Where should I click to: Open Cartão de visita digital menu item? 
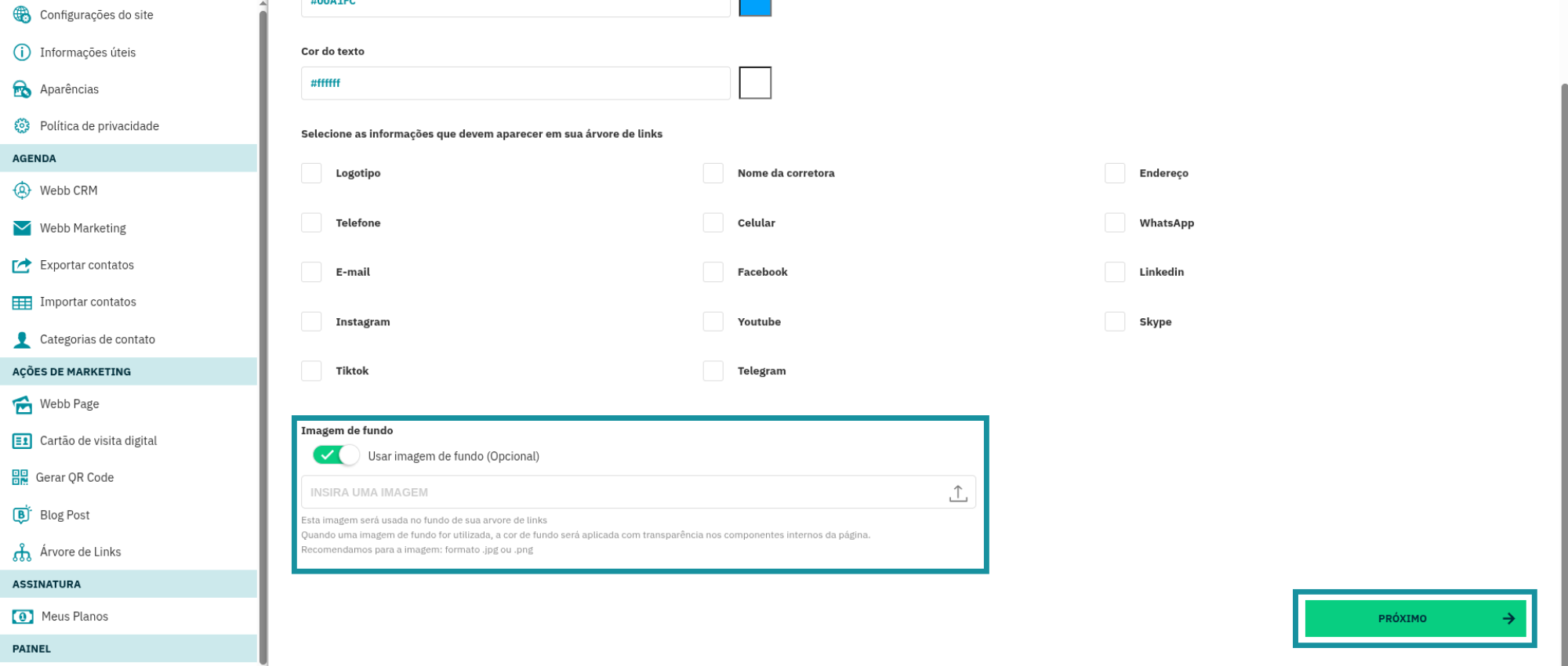click(98, 441)
